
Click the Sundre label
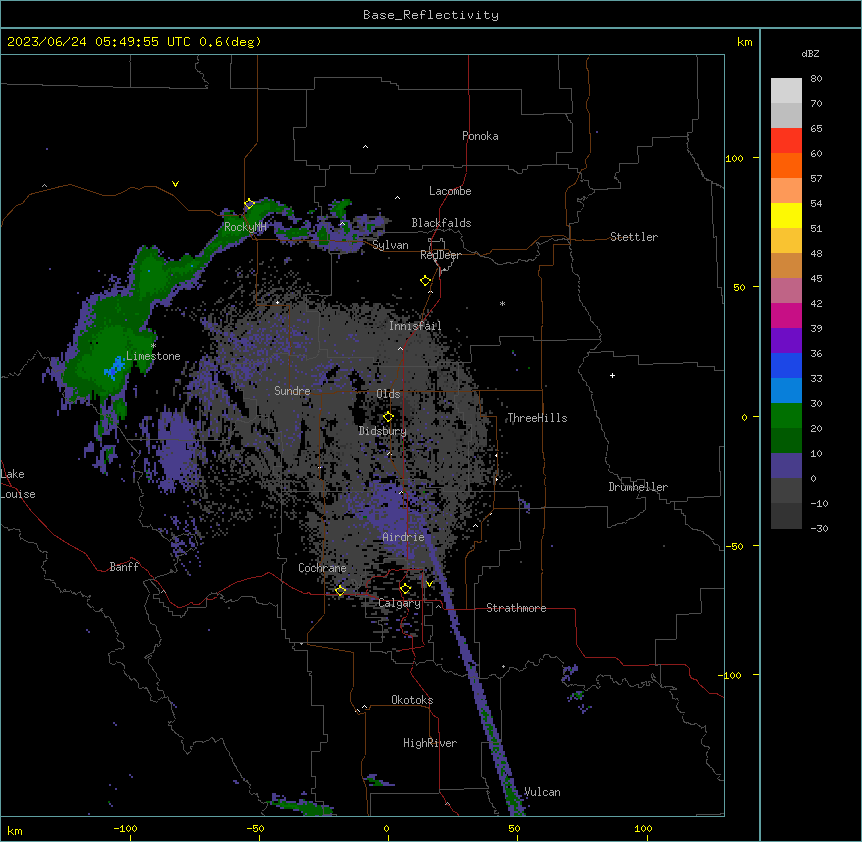[x=292, y=391]
